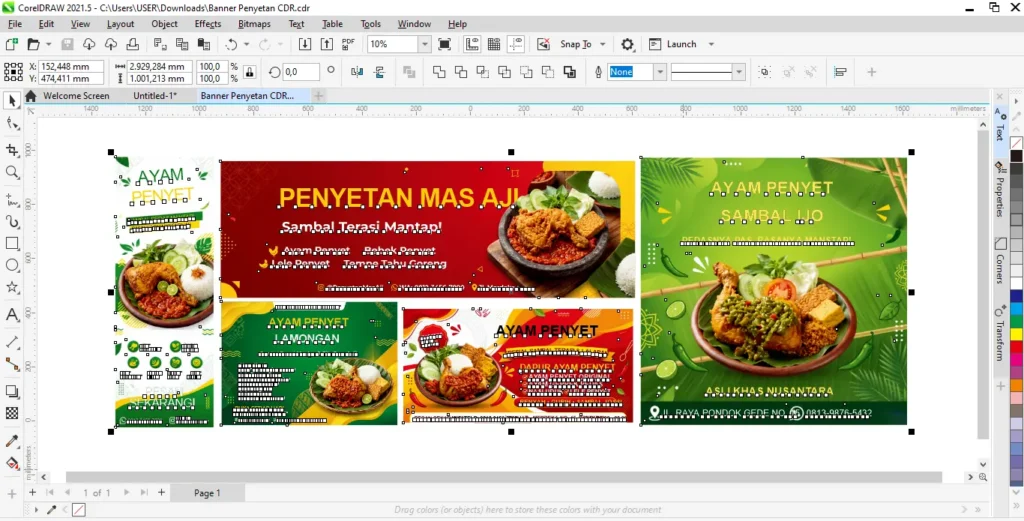The height and width of the screenshot is (521, 1024).
Task: Toggle show rulers
Action: point(472,44)
